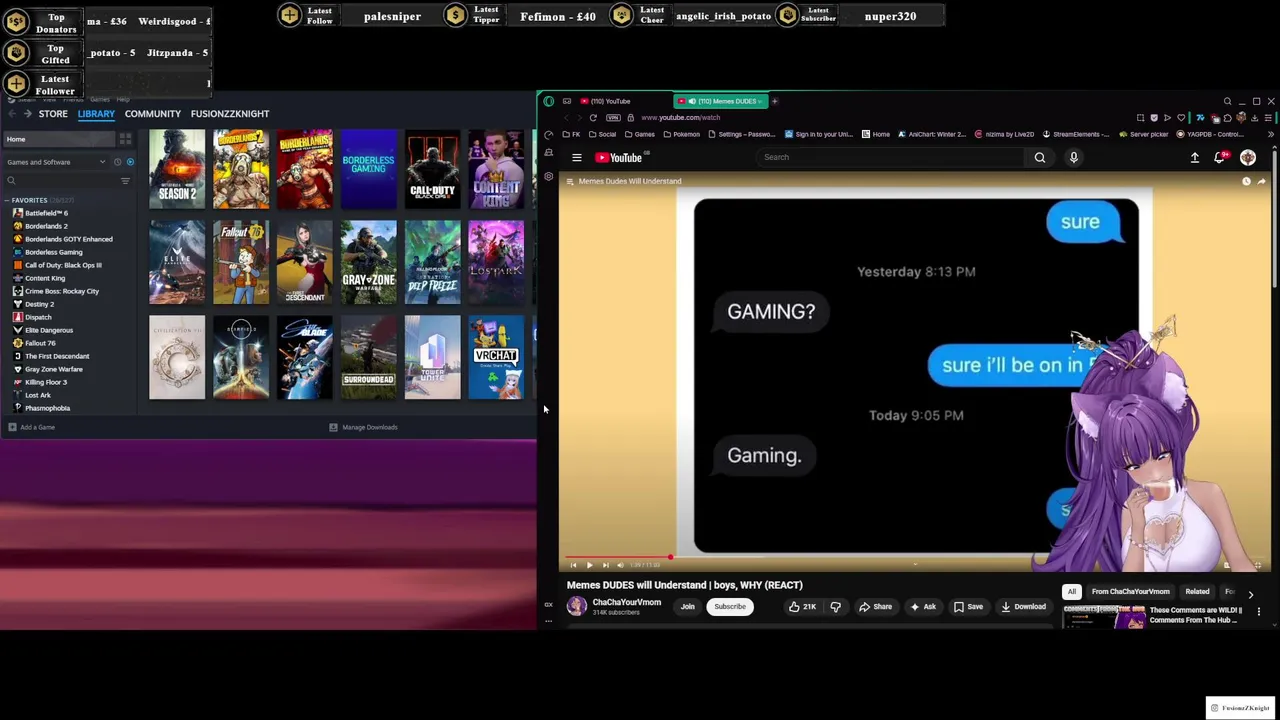Click Add a Game in Steam
The image size is (1280, 720).
(32, 428)
